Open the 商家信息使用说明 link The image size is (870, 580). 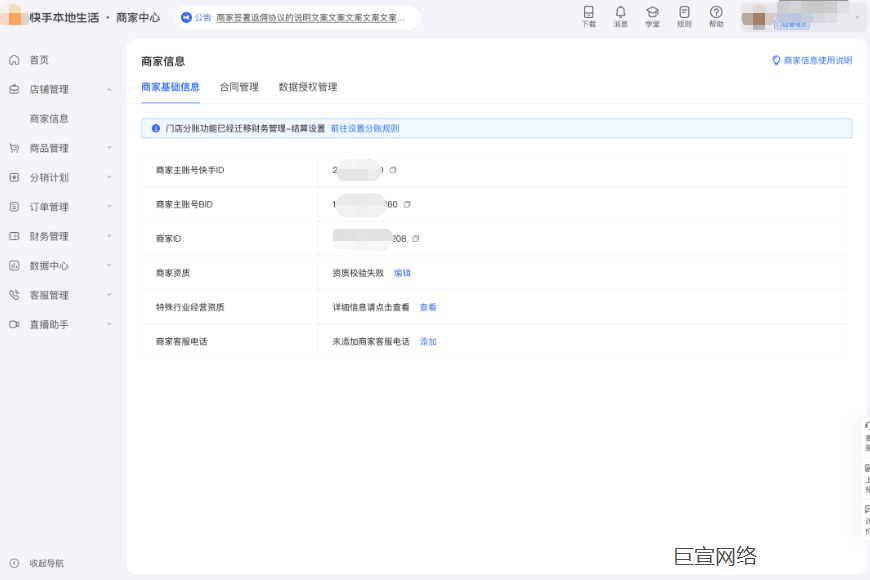(x=818, y=60)
